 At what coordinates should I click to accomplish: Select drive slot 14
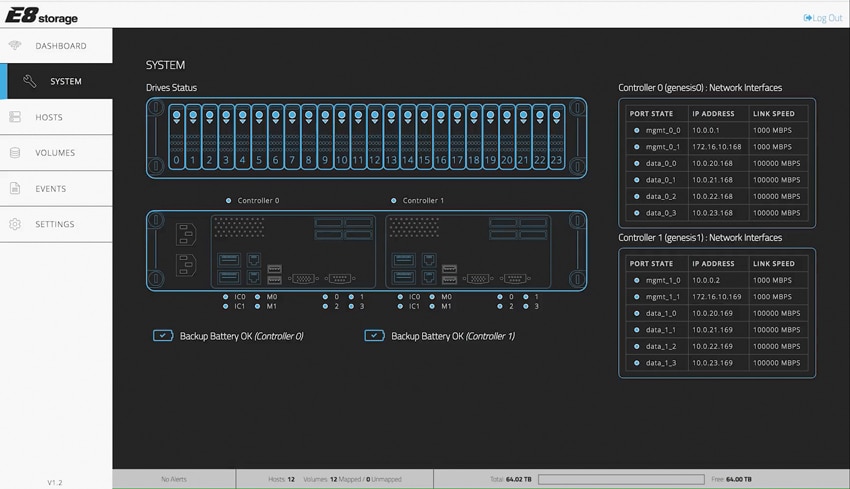pyautogui.click(x=408, y=138)
